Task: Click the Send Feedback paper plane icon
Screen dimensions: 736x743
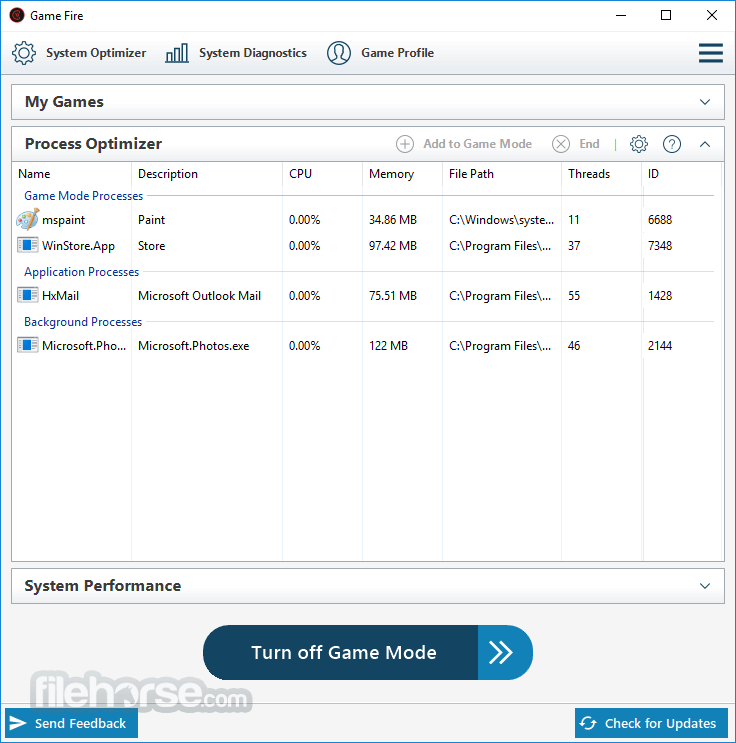Action: [18, 723]
